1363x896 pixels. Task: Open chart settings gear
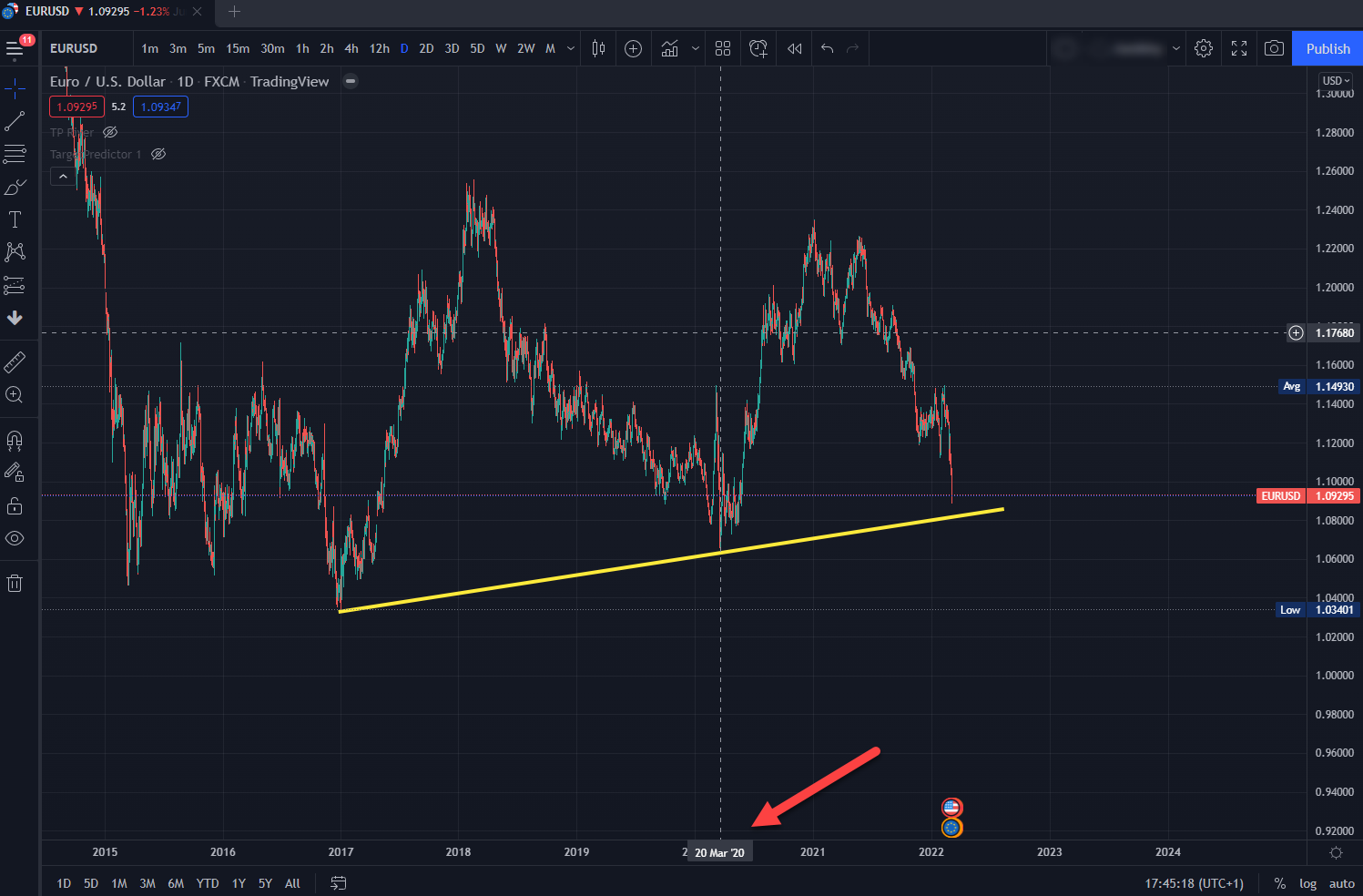tap(1204, 48)
